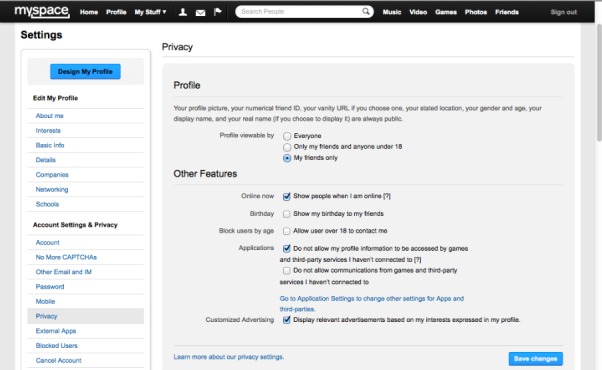Click the Sign out link

564,12
